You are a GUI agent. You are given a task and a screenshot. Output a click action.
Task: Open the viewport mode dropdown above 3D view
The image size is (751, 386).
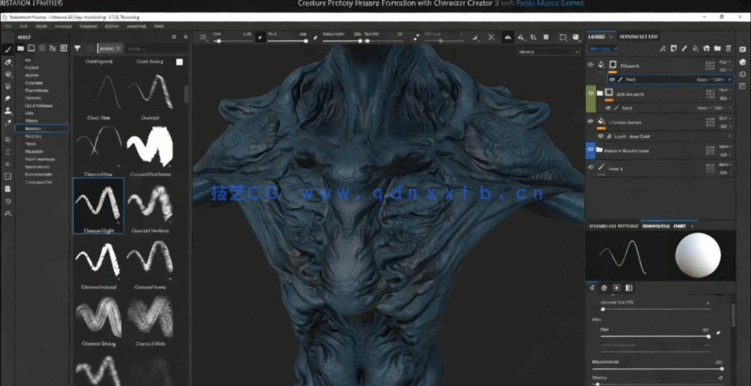(x=548, y=52)
